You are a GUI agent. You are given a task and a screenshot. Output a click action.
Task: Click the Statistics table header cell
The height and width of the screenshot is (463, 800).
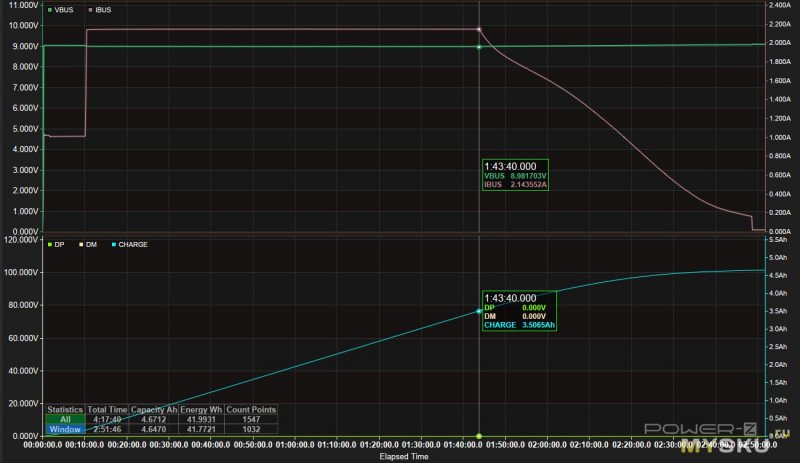point(65,409)
